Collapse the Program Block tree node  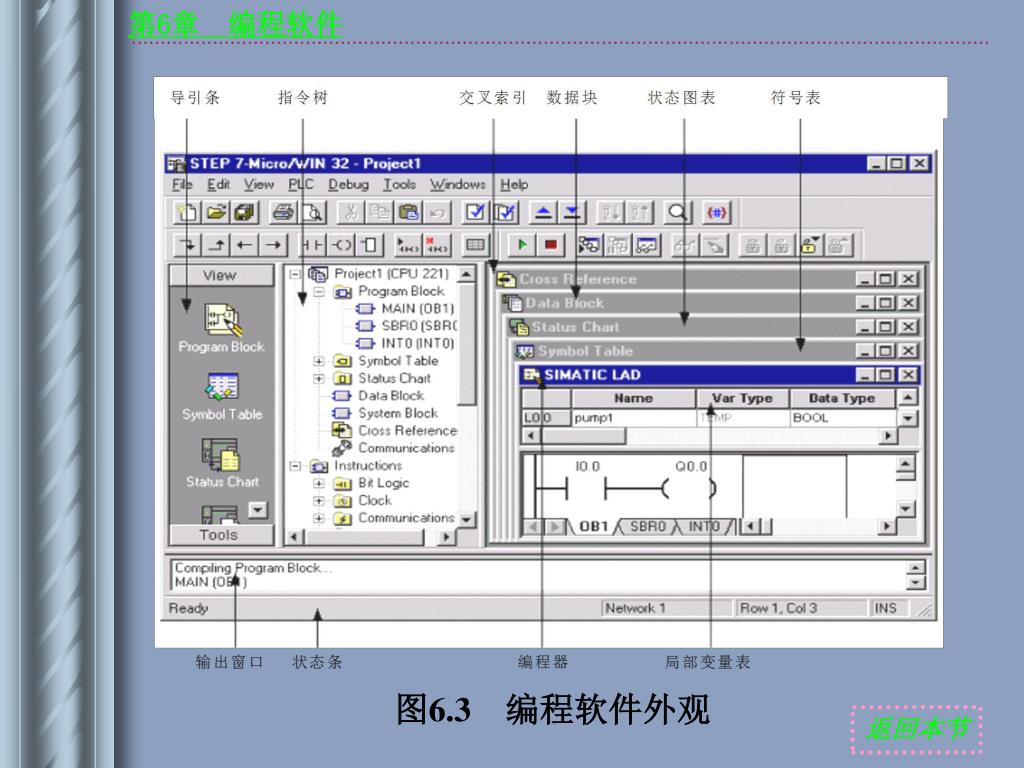coord(319,292)
